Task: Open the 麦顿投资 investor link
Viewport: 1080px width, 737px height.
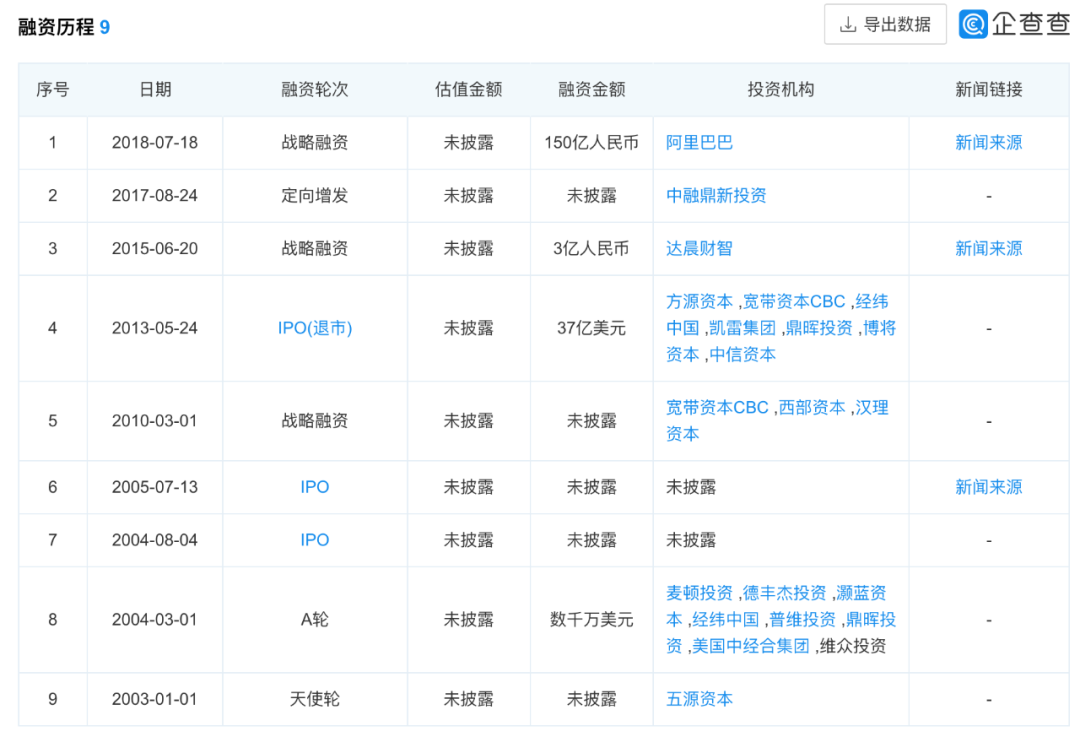Action: pyautogui.click(x=699, y=593)
